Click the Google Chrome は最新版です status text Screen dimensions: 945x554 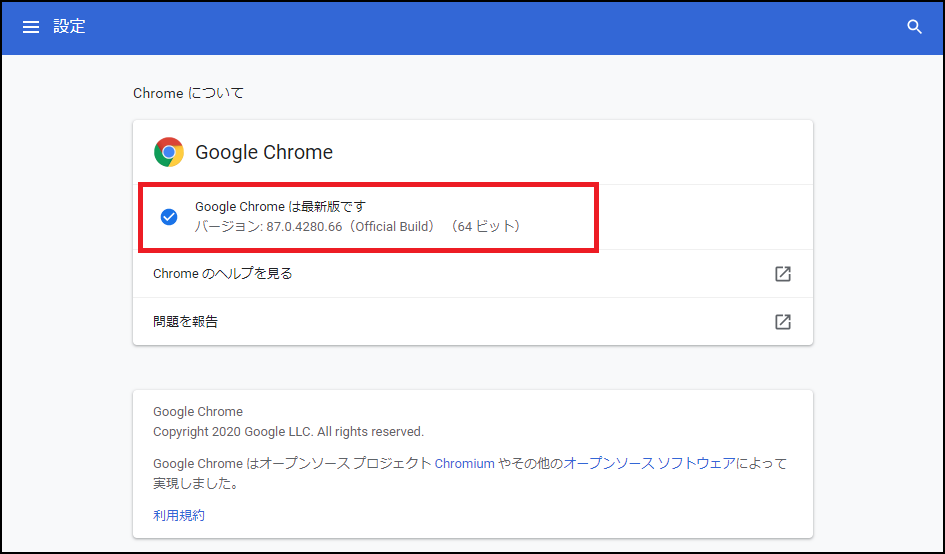(x=280, y=207)
